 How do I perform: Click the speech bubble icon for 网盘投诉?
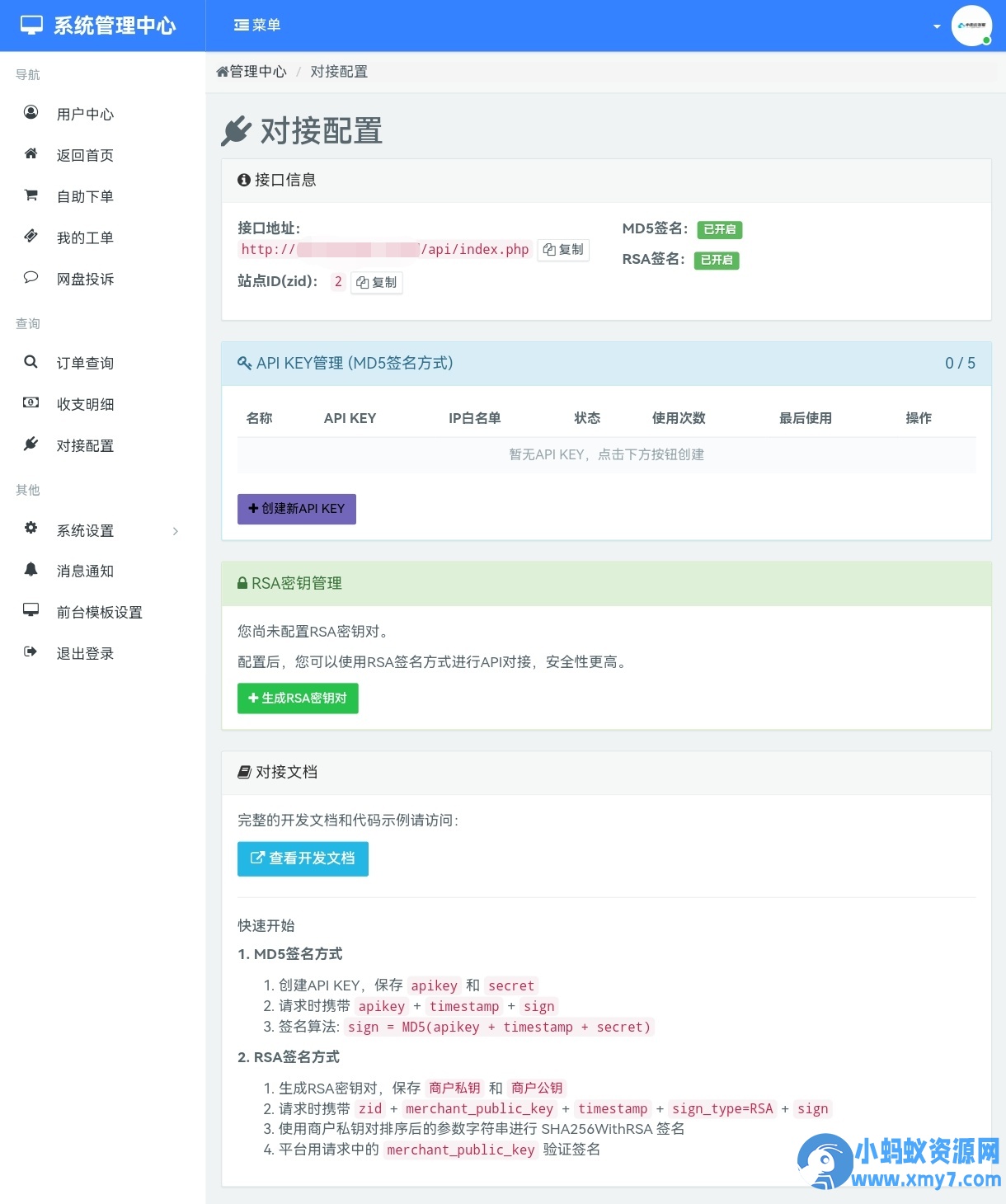[x=31, y=277]
